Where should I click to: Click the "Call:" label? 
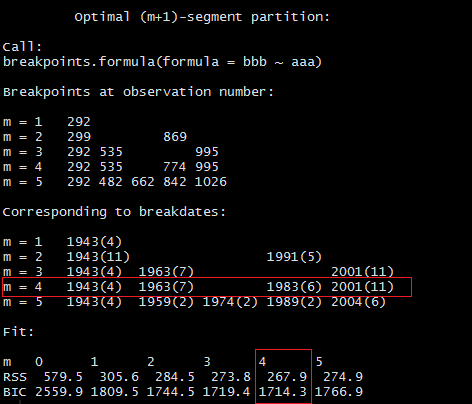[22, 47]
